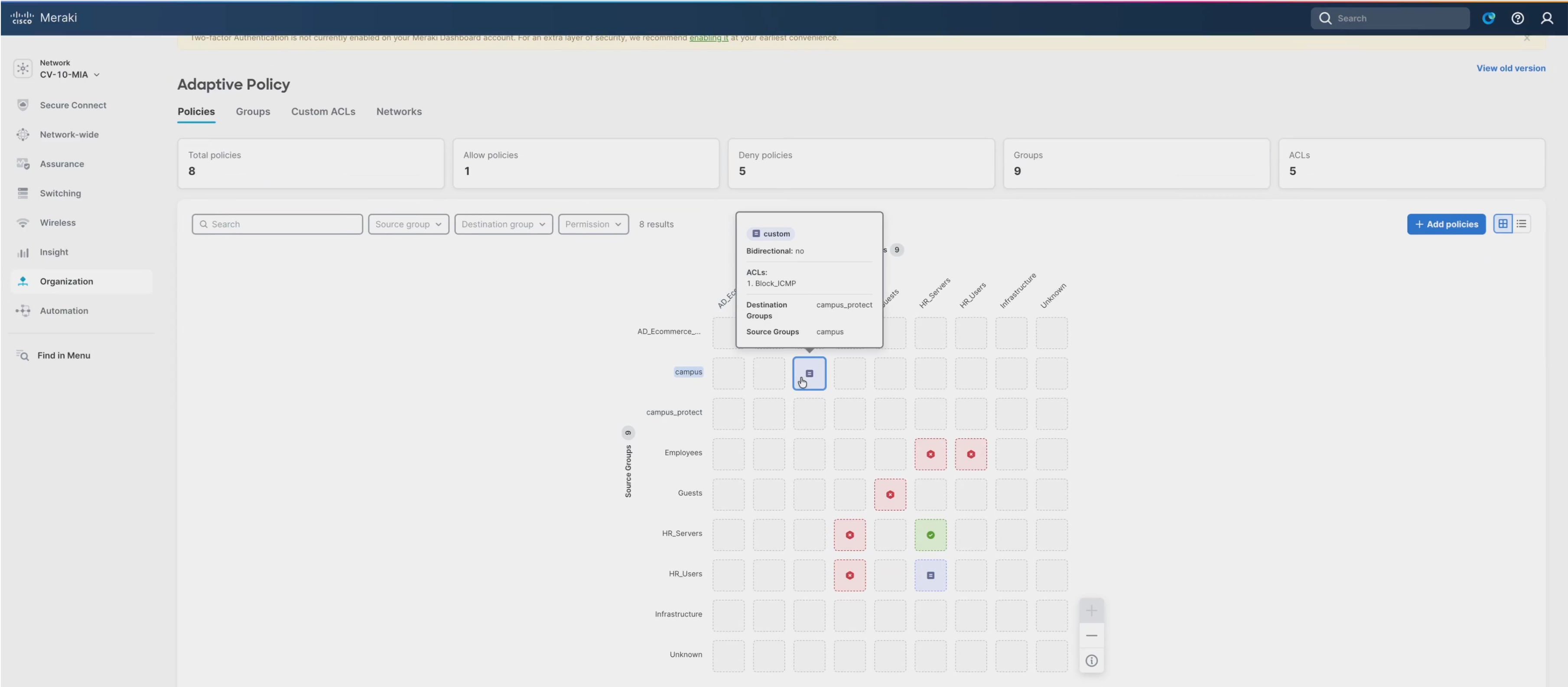Select the Policies tab

196,111
